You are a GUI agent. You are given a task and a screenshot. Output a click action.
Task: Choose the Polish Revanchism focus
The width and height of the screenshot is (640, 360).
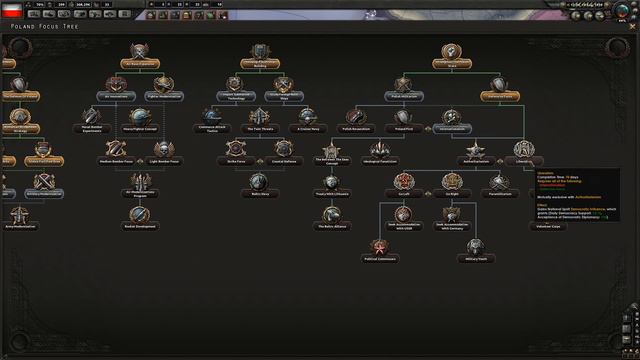[x=356, y=121]
